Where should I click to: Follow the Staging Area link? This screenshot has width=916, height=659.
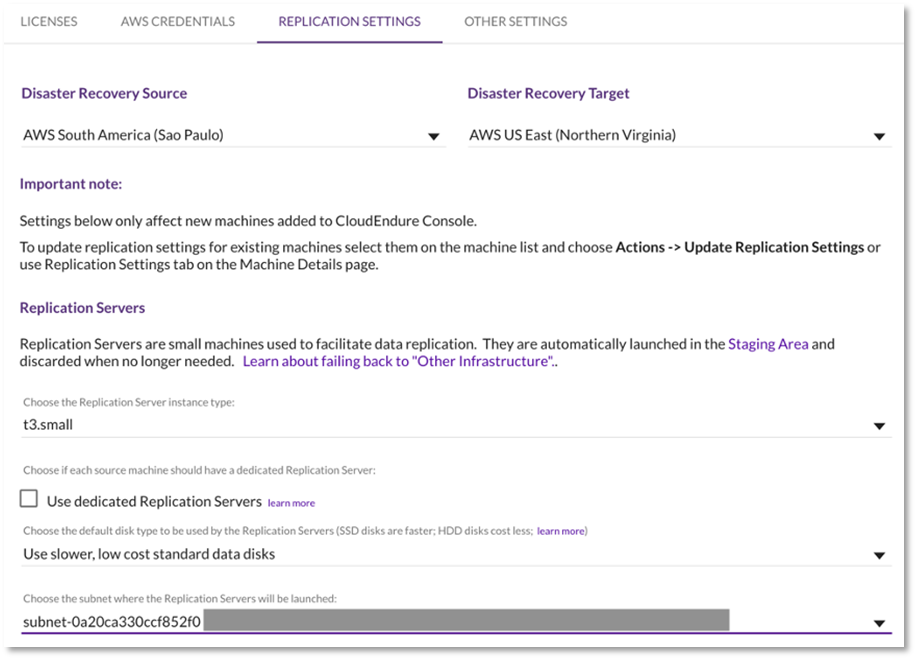(x=768, y=344)
